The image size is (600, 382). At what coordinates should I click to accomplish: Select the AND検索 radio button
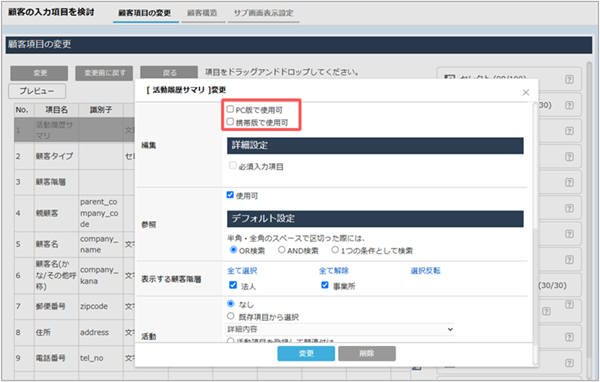282,250
